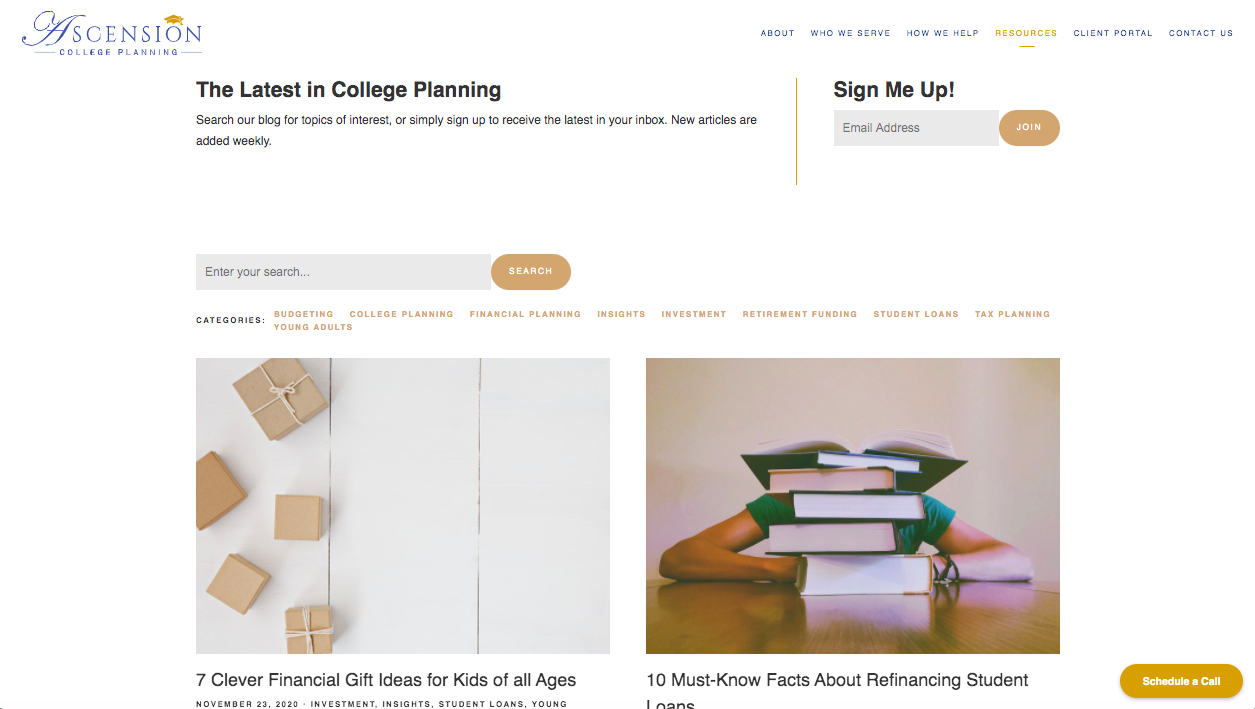Select the RESOURCES menu item
Viewport: 1255px width, 709px height.
tap(1025, 33)
